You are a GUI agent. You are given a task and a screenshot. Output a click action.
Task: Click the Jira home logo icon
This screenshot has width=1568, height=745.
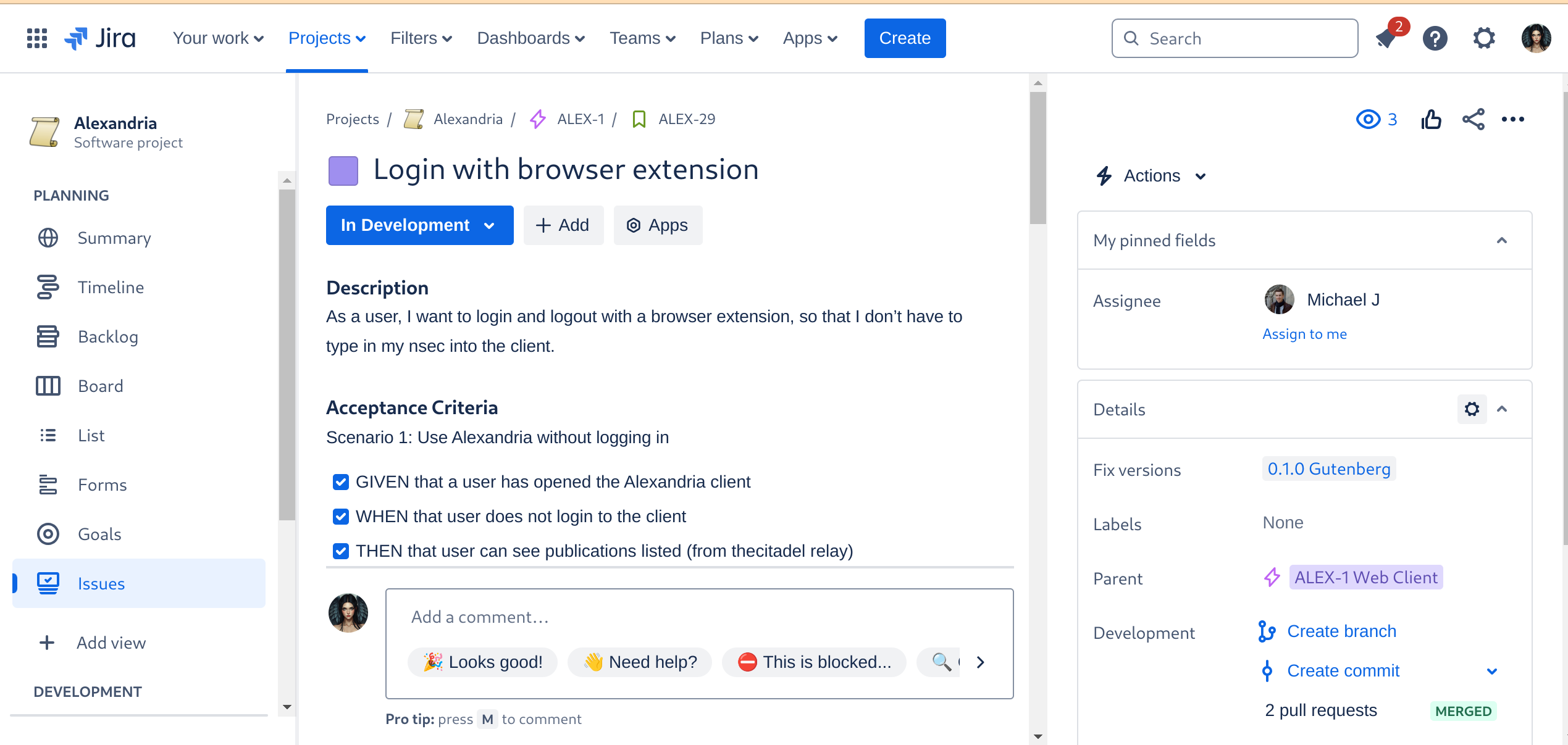100,38
